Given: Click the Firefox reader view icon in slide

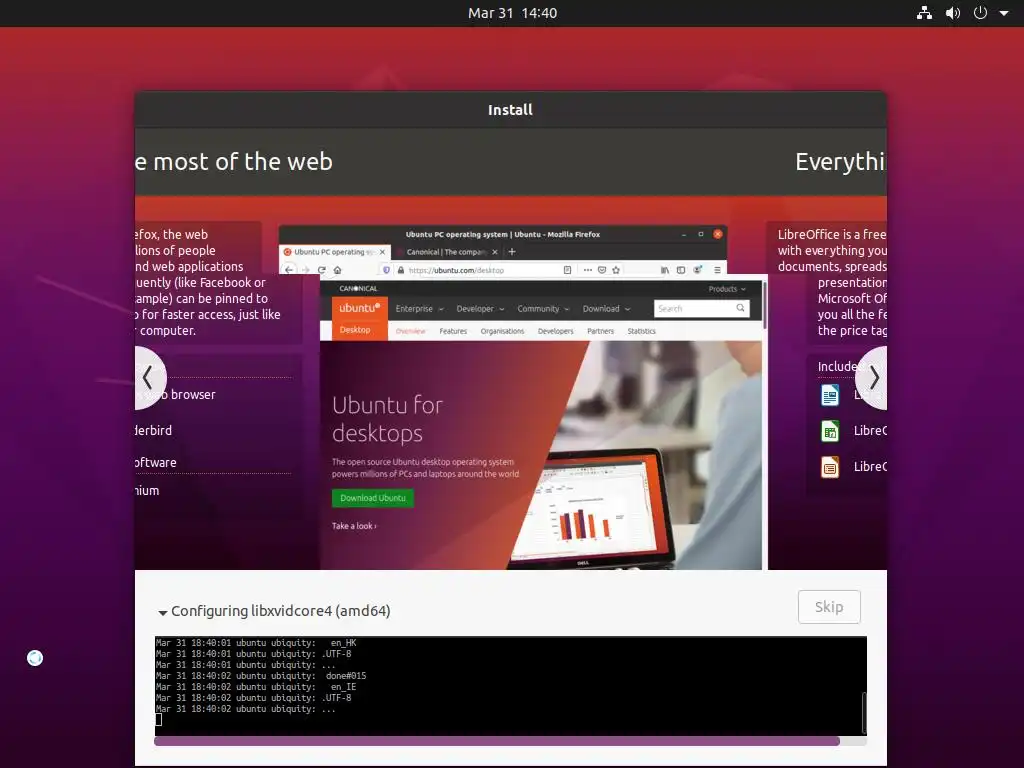Looking at the screenshot, I should click(567, 270).
